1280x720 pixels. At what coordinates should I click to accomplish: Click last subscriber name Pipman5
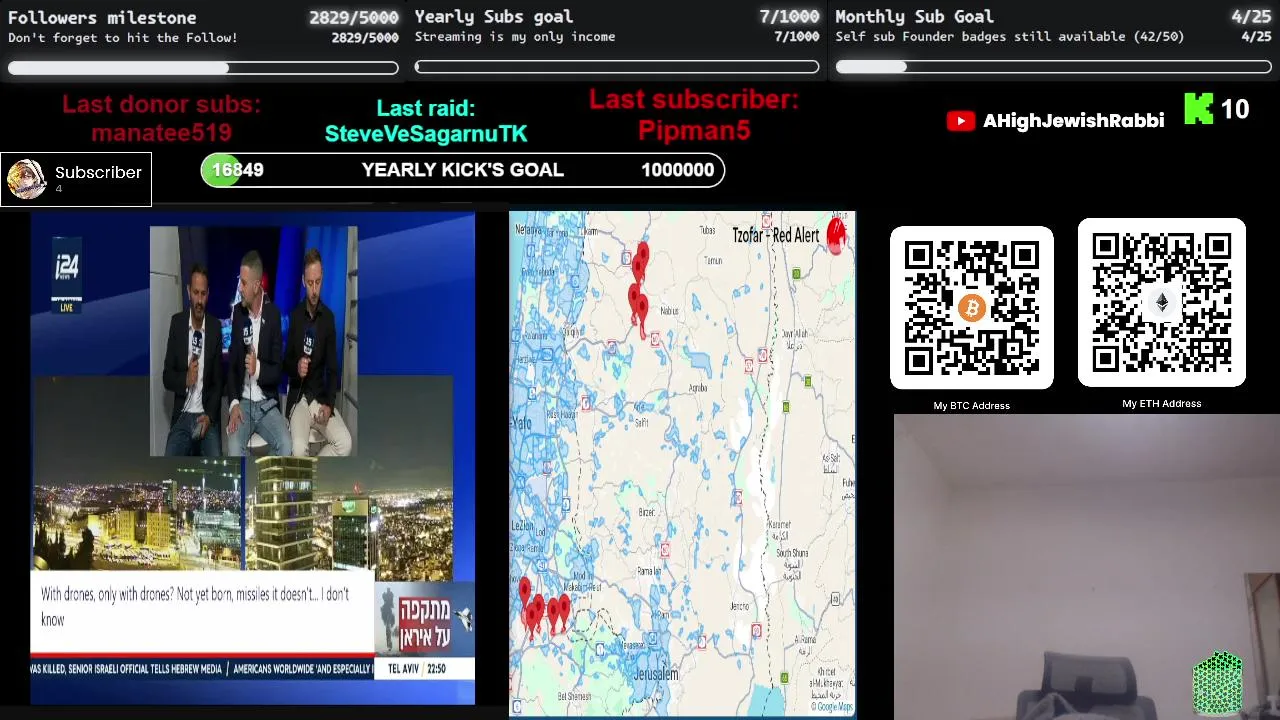coord(694,130)
